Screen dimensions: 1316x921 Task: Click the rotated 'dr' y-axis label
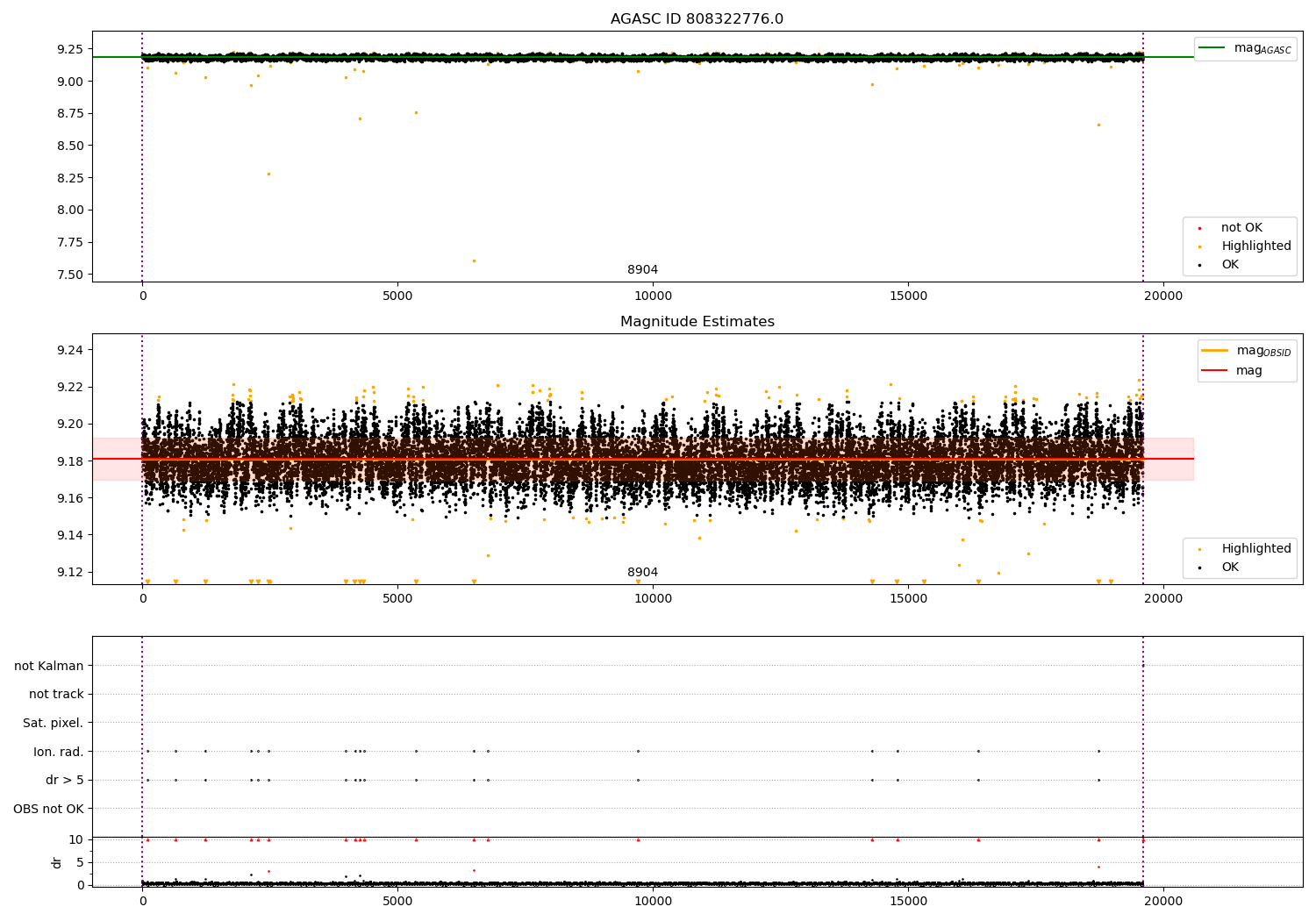click(x=57, y=862)
